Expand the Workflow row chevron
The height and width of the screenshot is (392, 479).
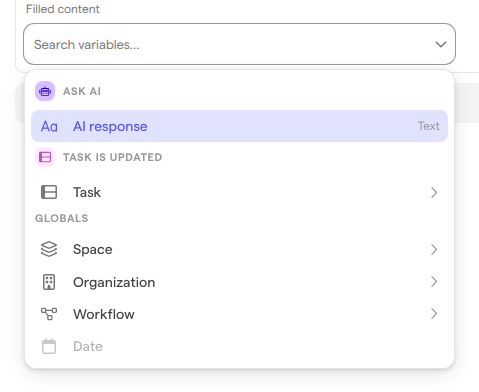[434, 314]
